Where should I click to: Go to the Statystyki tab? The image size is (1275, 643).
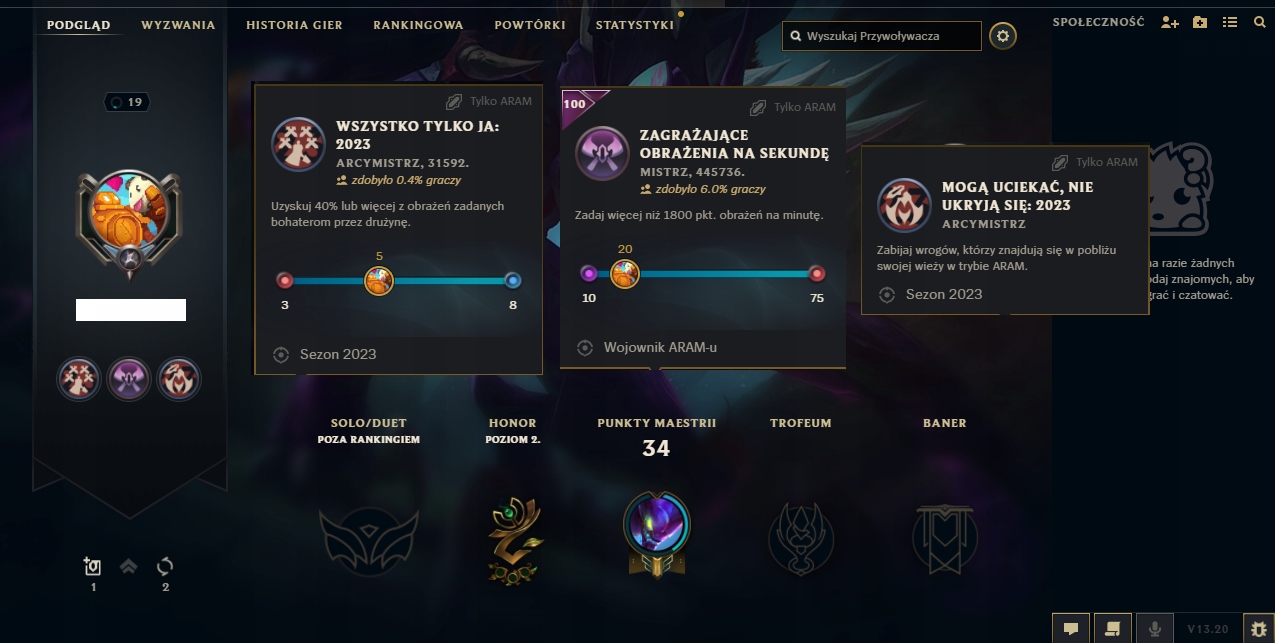[635, 25]
